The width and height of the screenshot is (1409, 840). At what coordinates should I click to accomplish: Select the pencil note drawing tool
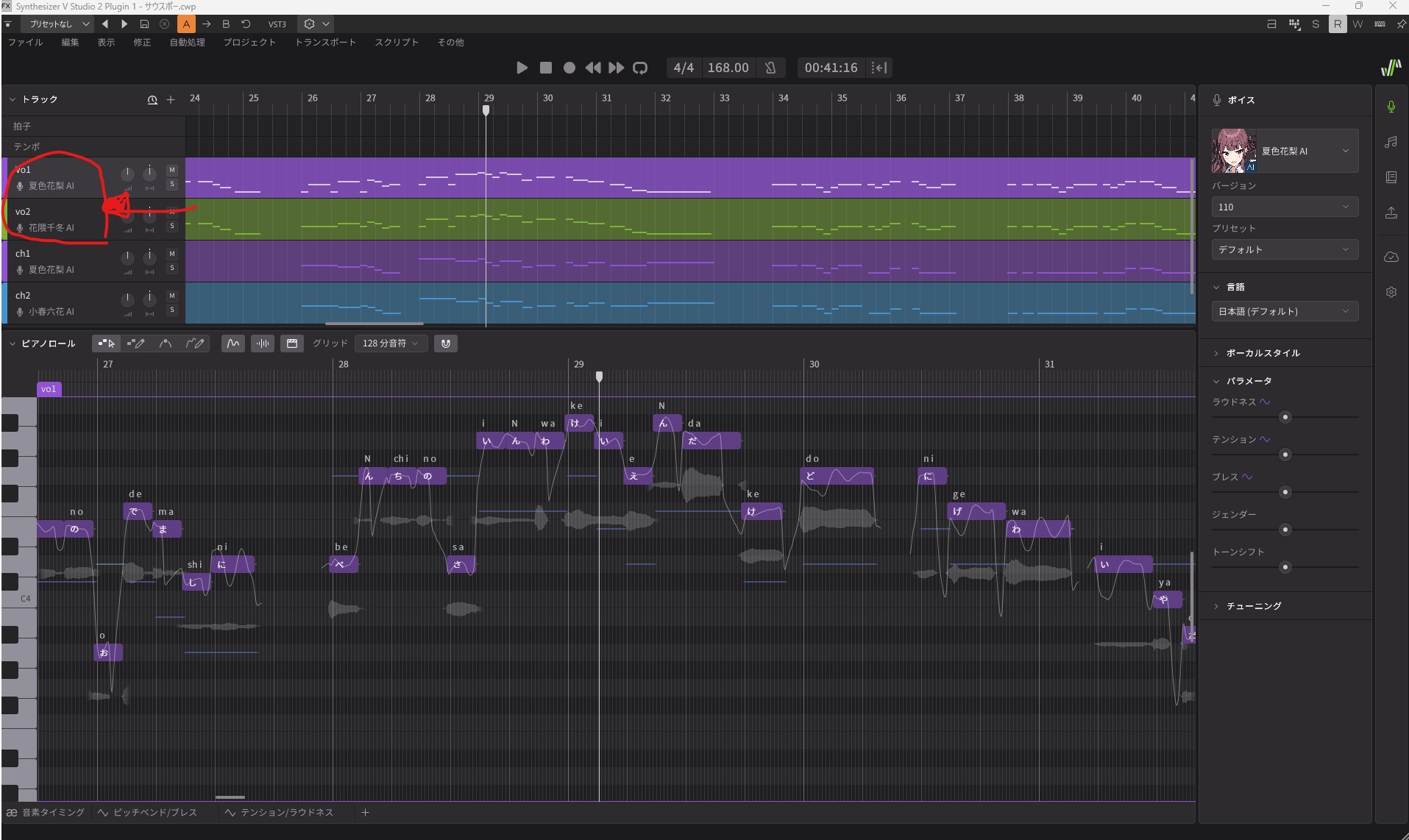(x=136, y=344)
